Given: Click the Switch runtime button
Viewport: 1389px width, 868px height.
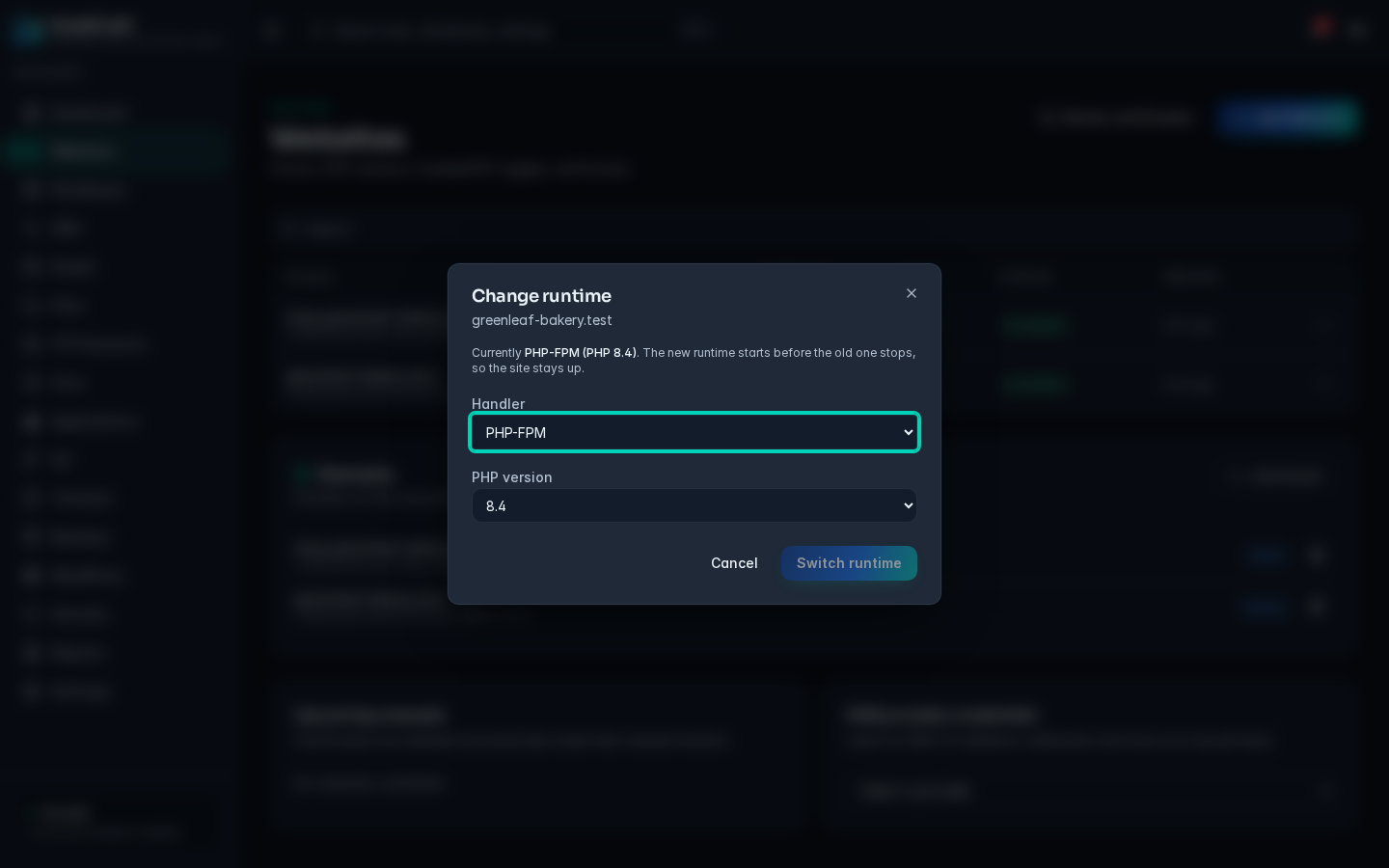Looking at the screenshot, I should pyautogui.click(x=849, y=563).
